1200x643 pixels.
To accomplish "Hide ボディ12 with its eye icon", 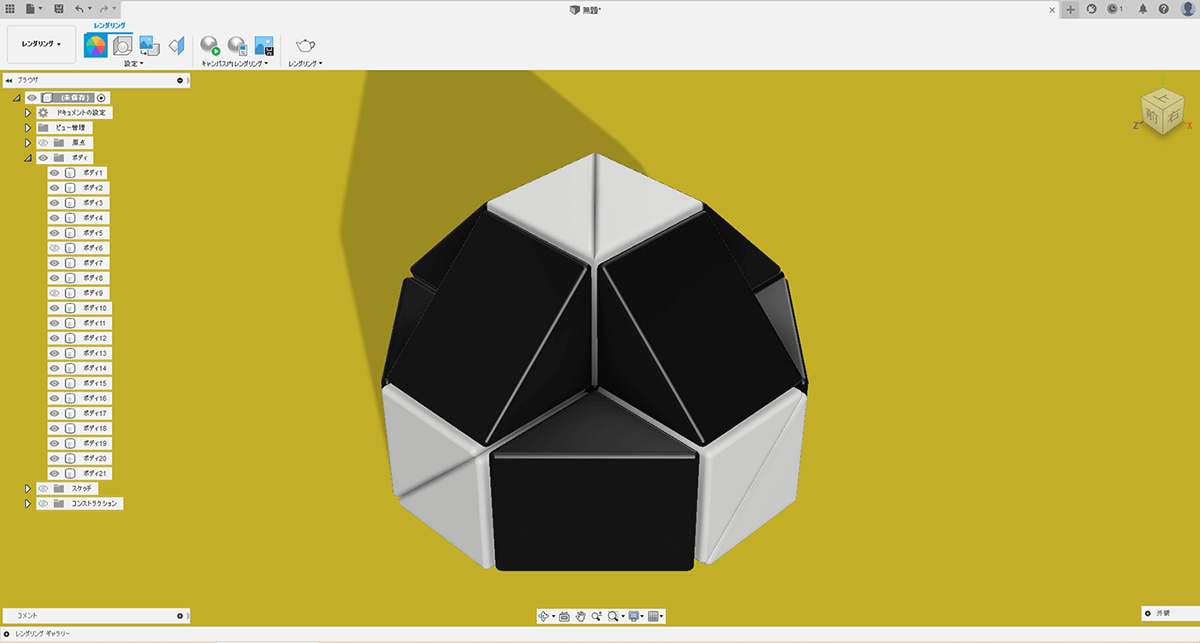I will tap(55, 338).
